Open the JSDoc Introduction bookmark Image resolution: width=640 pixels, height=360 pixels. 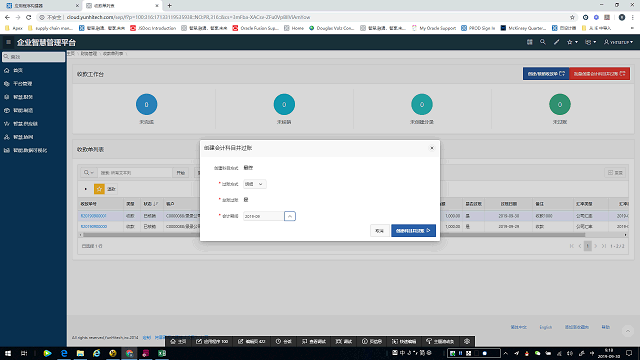[x=153, y=28]
